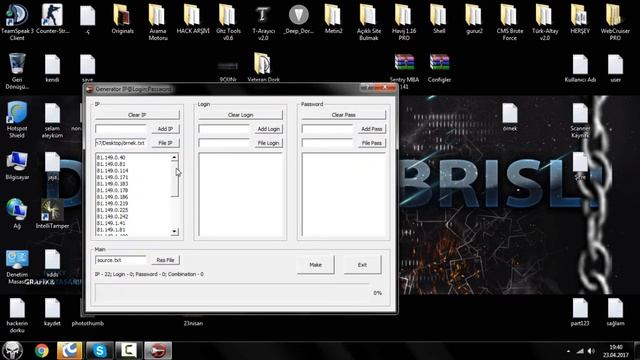640x360 pixels.
Task: Click the IP list scroll up arrow
Action: click(174, 157)
